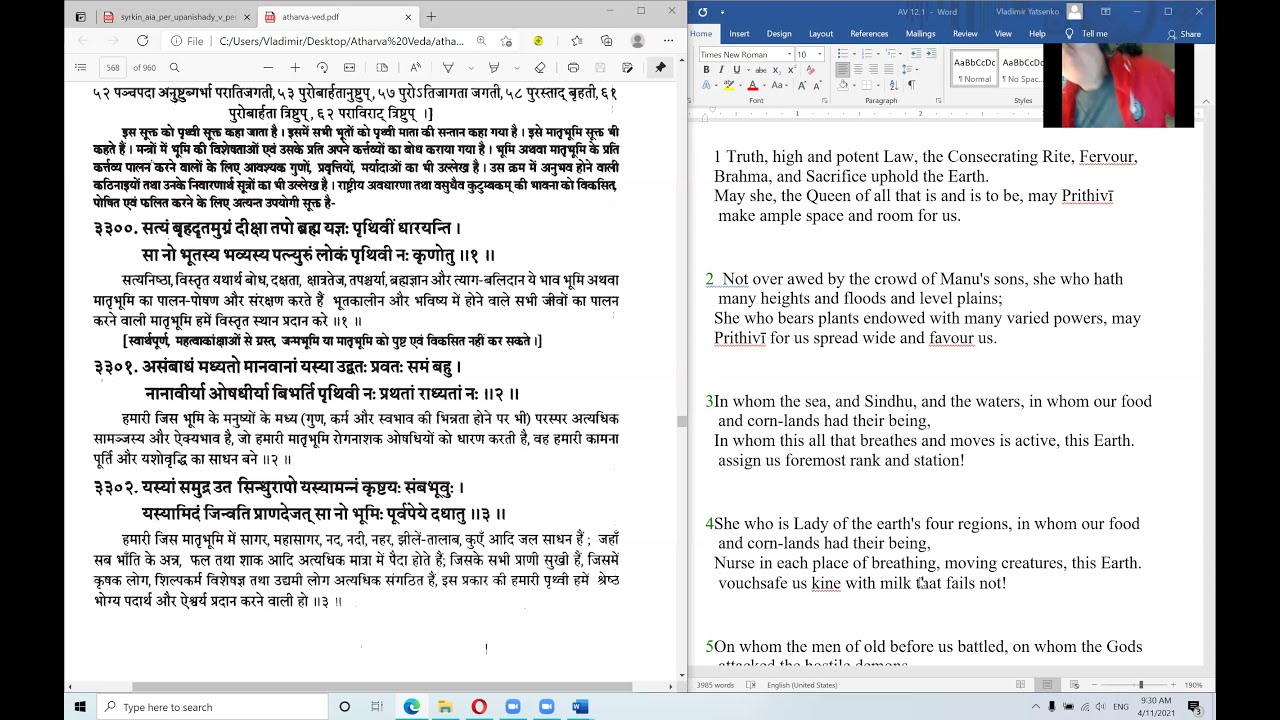Zoom in on the PDF page
Screen dimensions: 1280x720
295,67
